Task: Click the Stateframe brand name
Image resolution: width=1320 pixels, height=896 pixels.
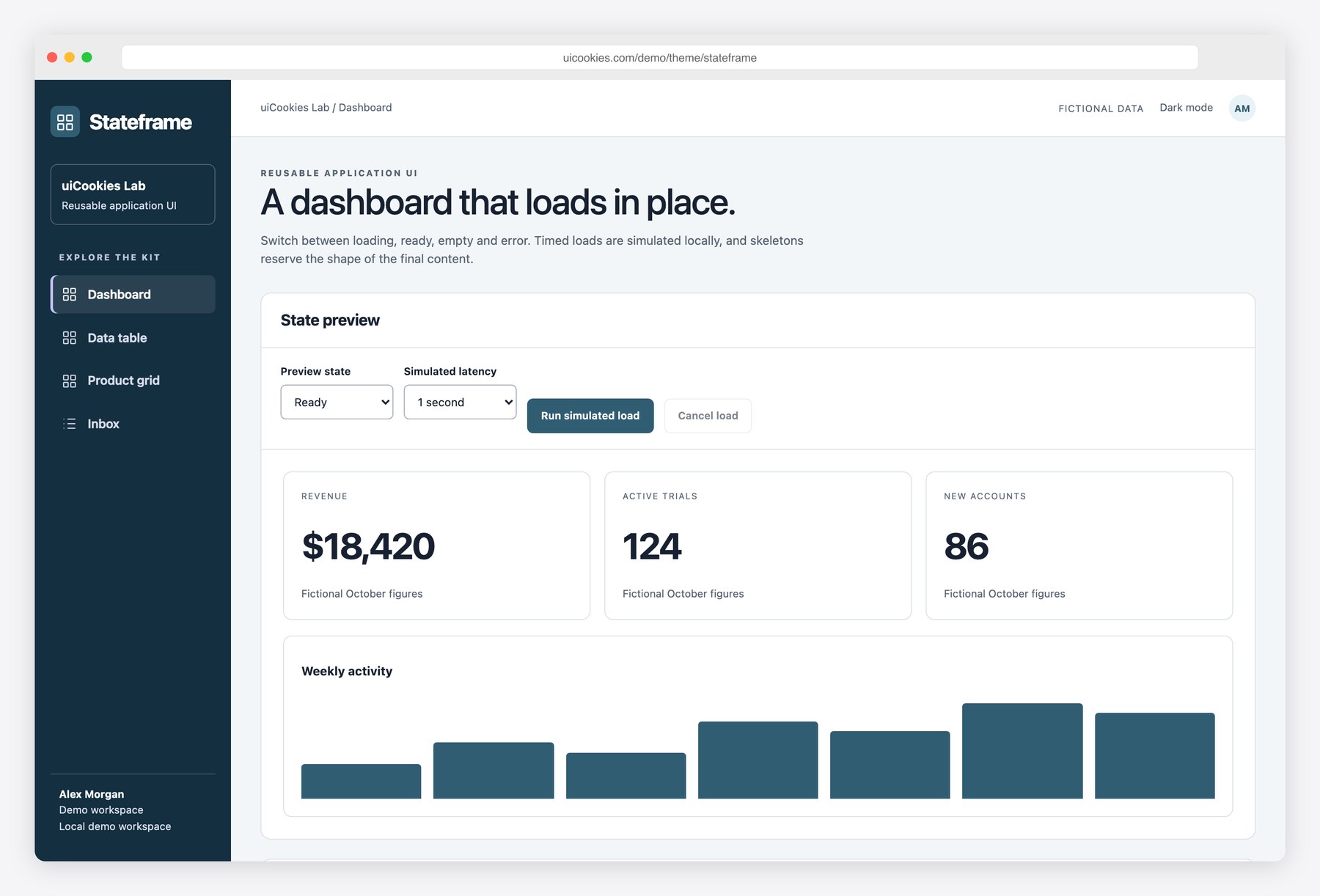Action: click(x=141, y=122)
